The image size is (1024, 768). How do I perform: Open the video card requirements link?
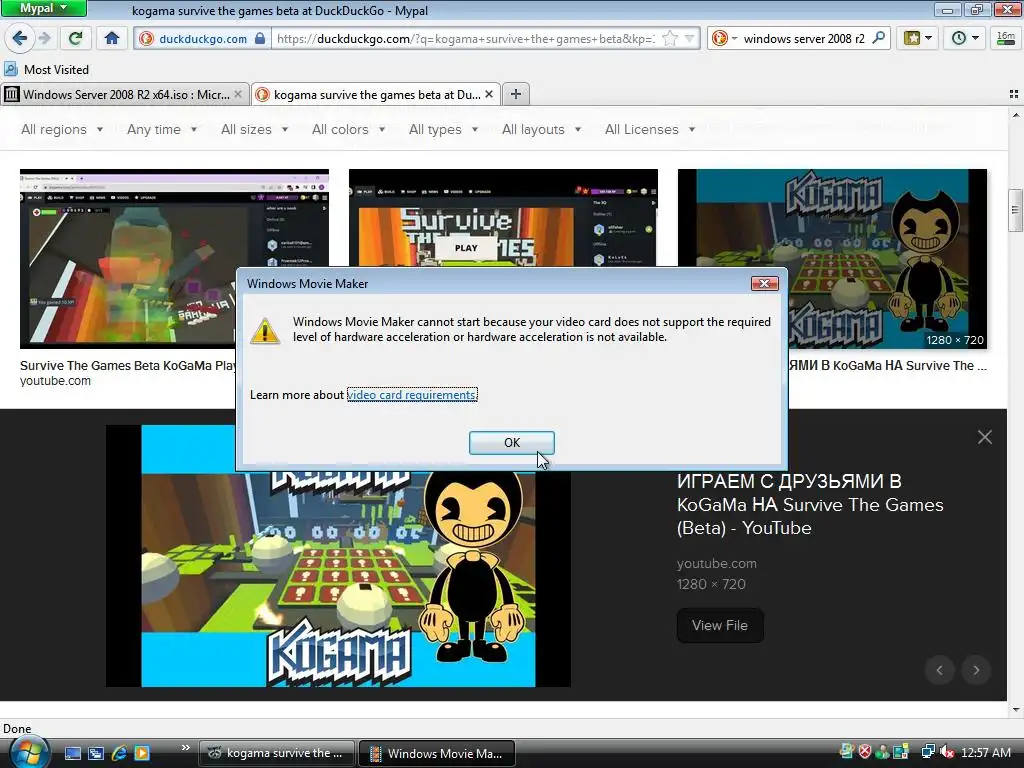(x=412, y=394)
